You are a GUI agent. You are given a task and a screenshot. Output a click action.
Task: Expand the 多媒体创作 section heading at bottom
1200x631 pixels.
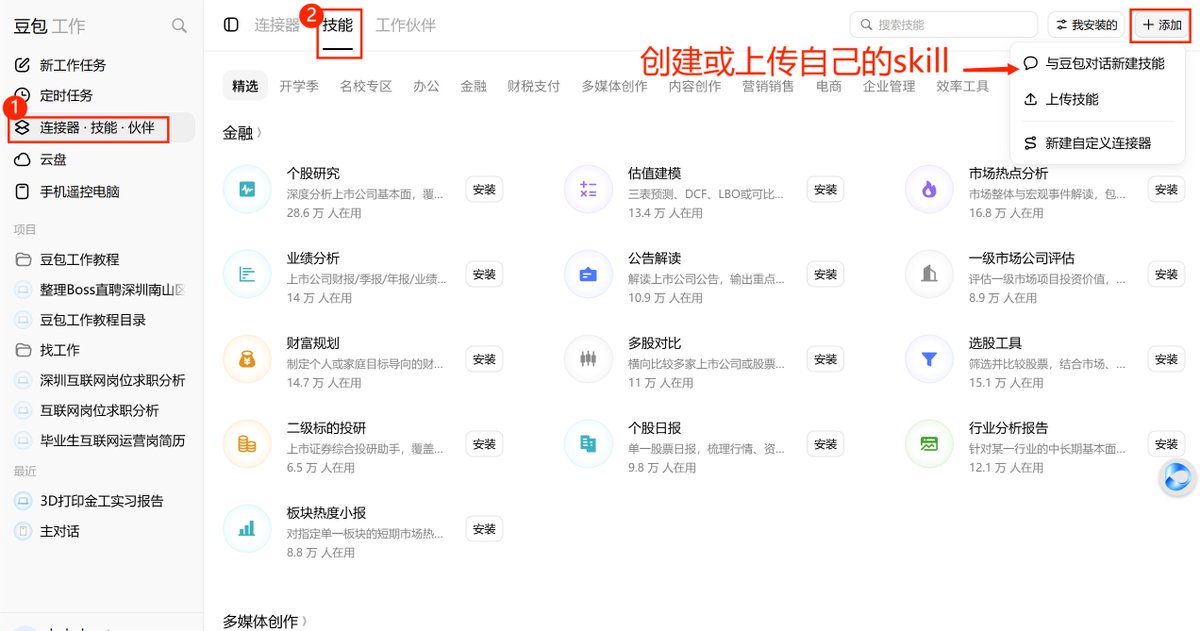[265, 621]
